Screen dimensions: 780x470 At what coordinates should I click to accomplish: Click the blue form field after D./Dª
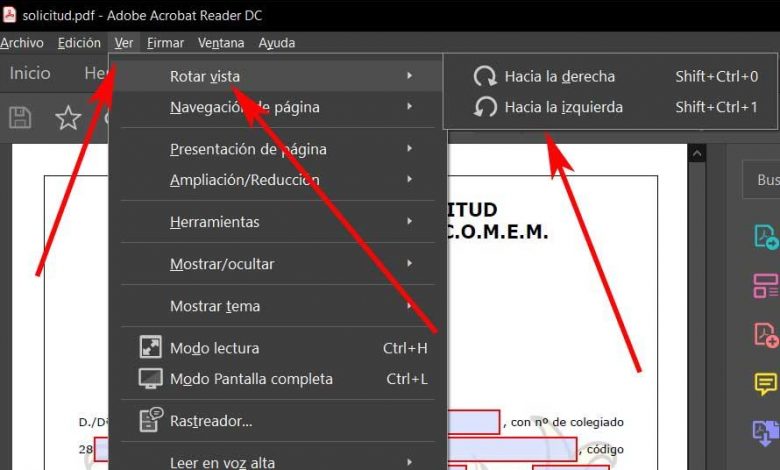[474, 422]
